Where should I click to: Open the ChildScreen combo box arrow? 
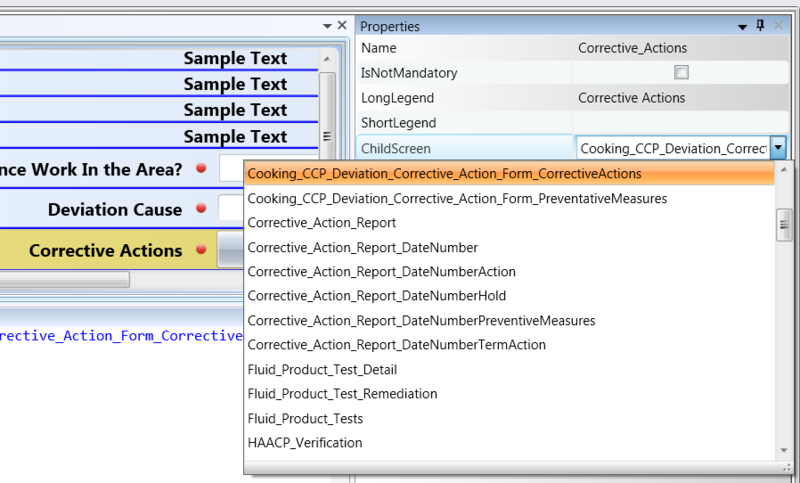point(778,148)
